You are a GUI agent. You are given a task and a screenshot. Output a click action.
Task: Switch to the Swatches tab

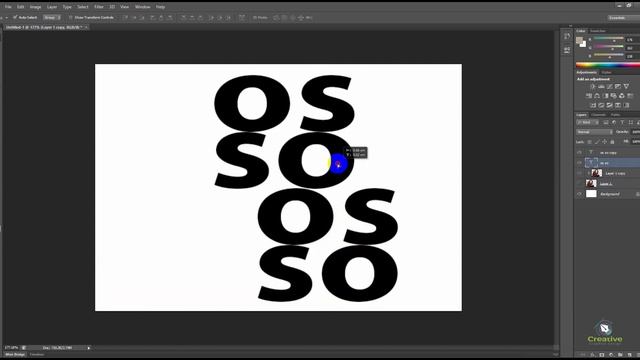[x=598, y=31]
